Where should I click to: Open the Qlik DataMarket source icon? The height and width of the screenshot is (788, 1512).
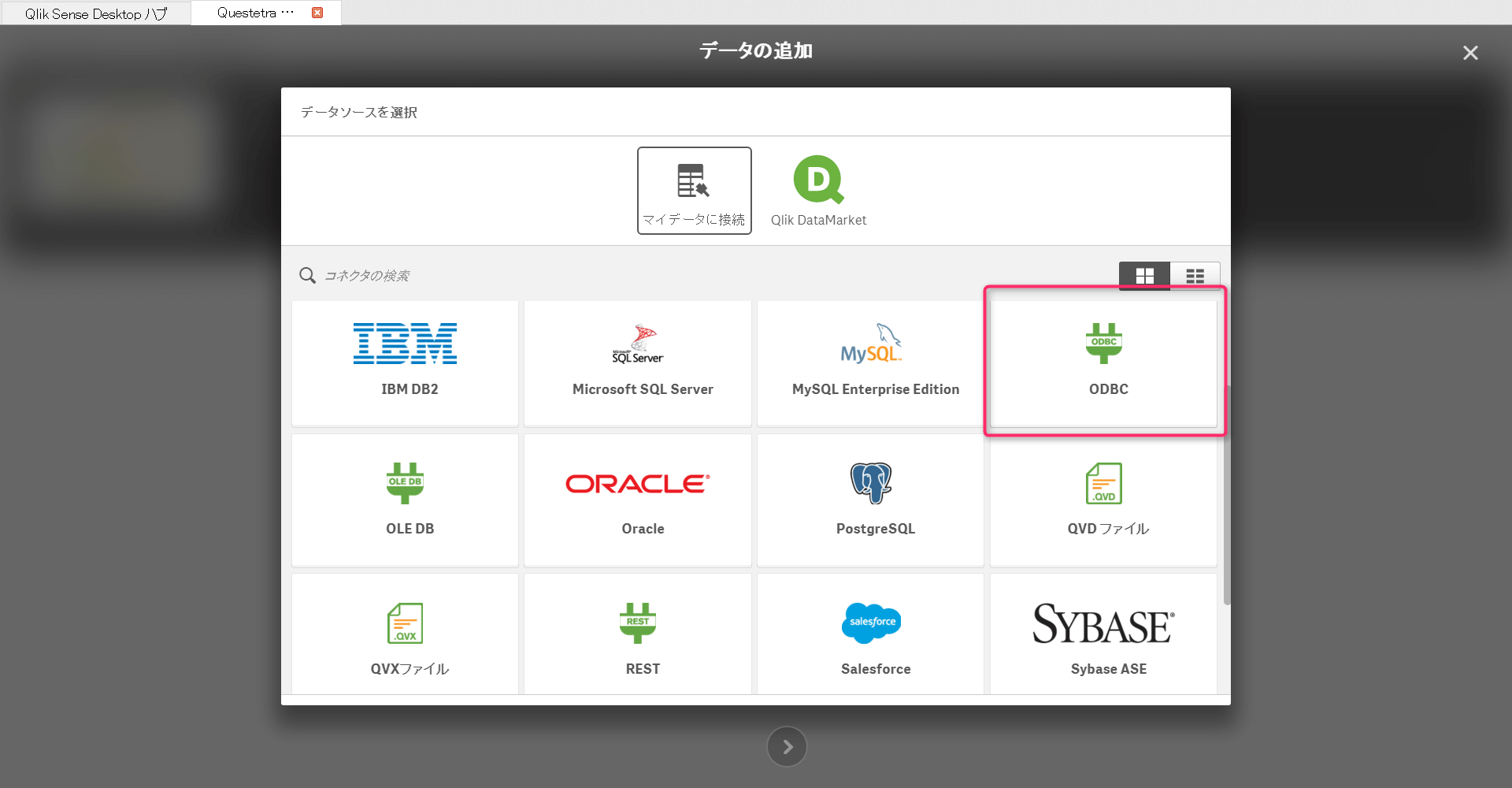pyautogui.click(x=819, y=180)
